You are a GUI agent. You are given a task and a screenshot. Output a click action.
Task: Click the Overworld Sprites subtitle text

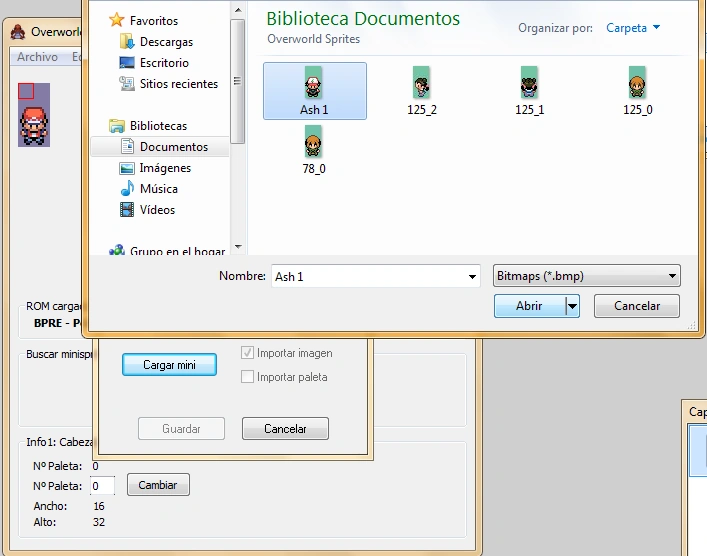point(313,39)
